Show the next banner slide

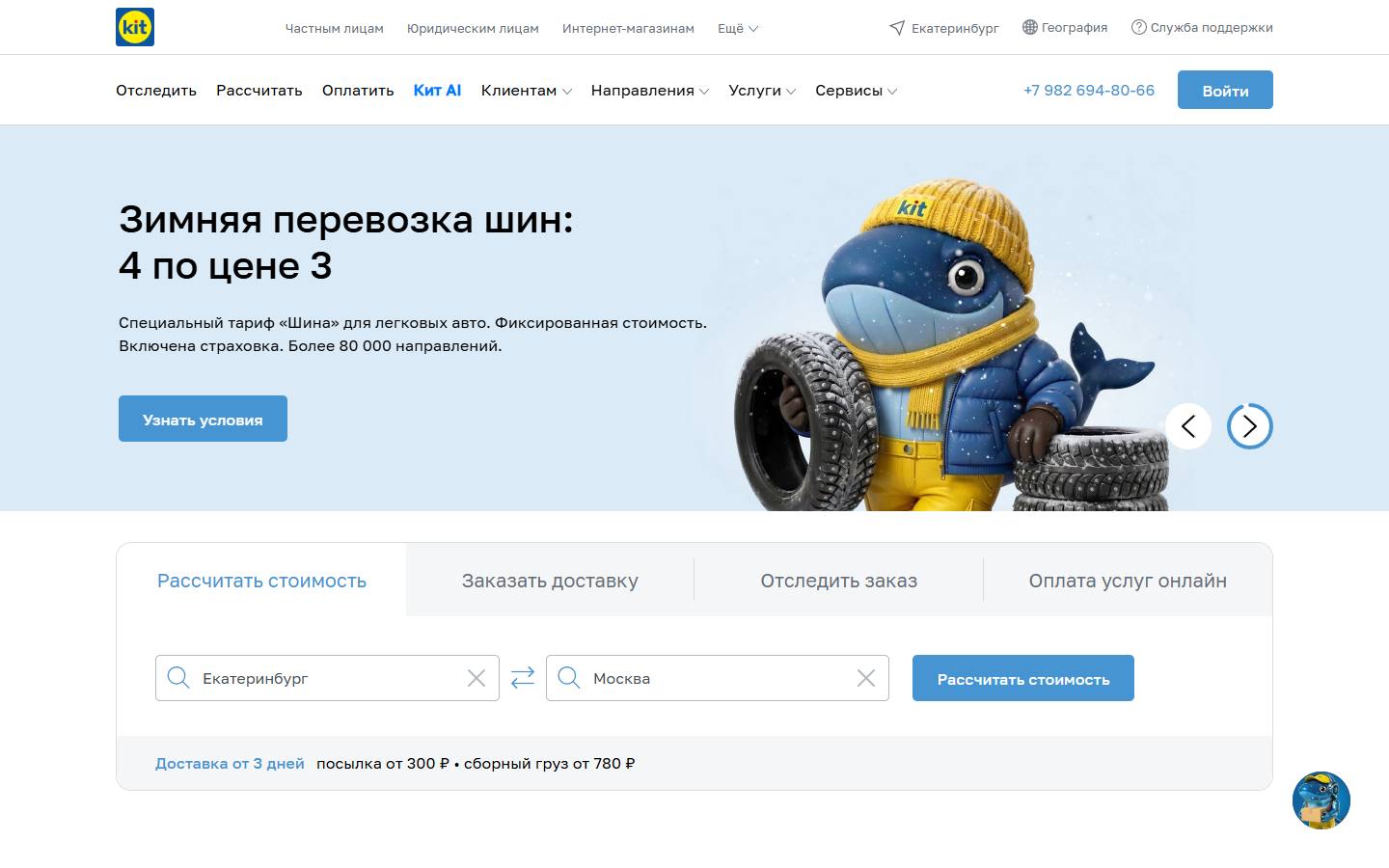[1250, 426]
